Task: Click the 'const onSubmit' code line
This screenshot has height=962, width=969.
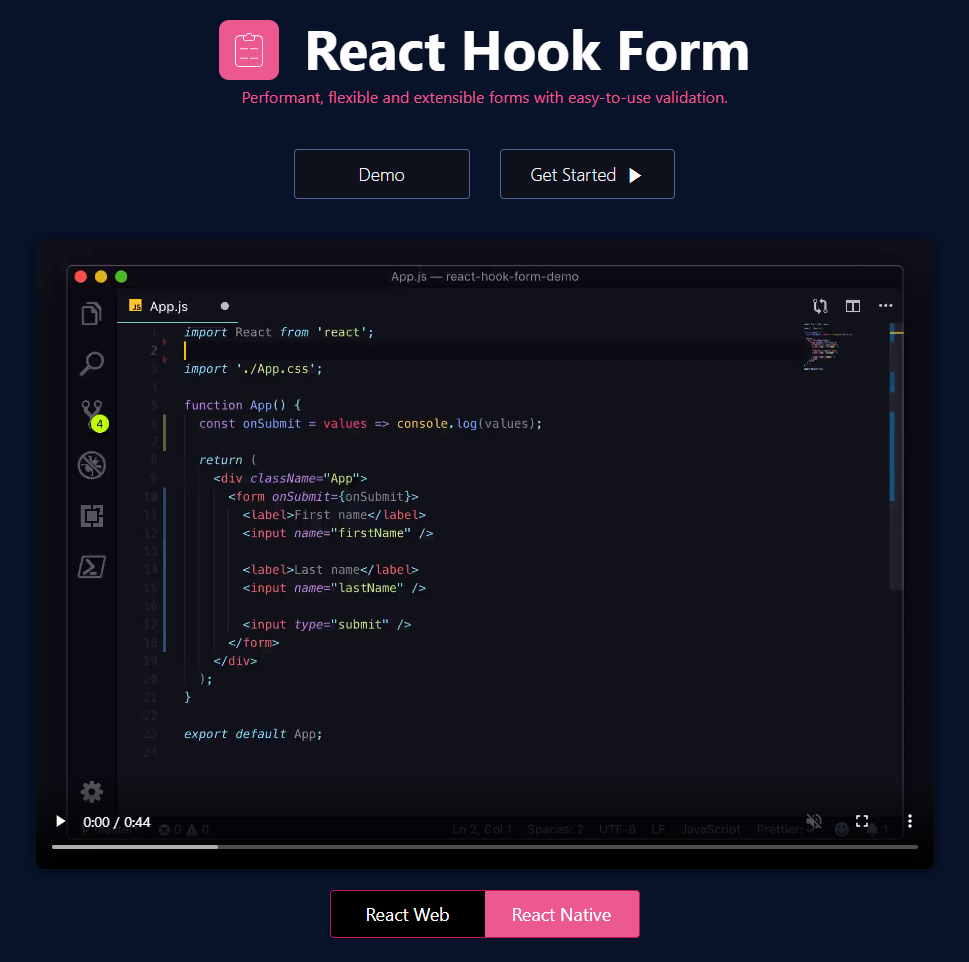Action: point(370,424)
